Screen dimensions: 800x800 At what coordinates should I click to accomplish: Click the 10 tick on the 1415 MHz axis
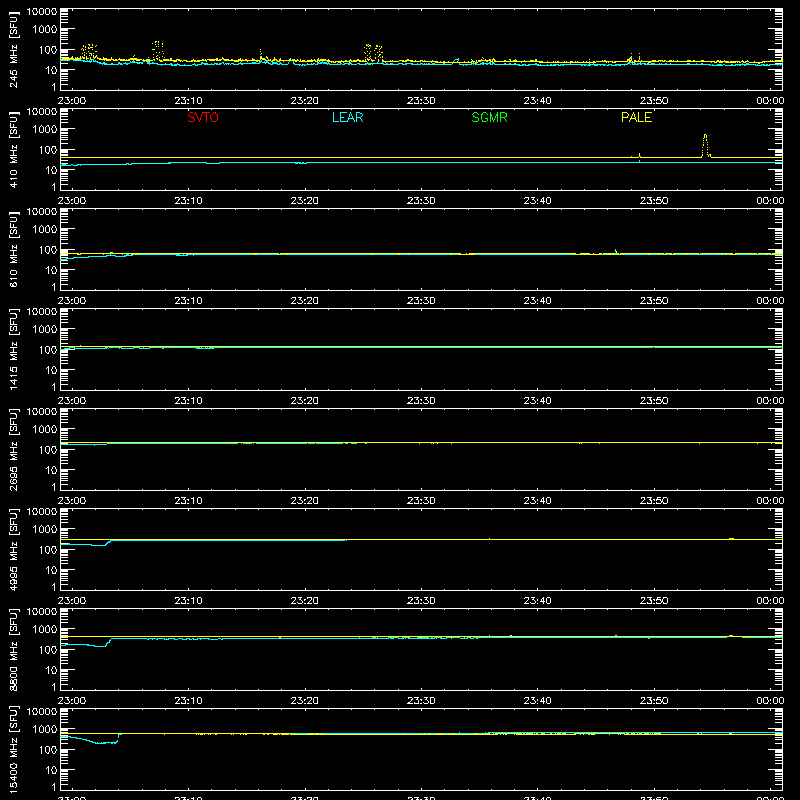click(x=52, y=370)
